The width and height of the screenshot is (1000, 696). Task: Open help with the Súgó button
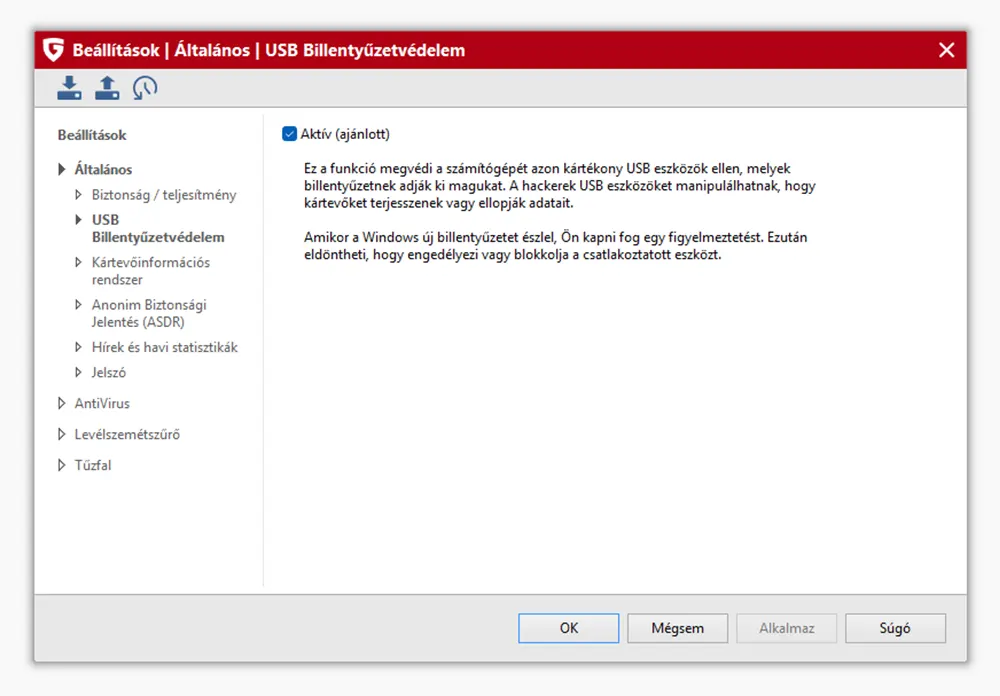[895, 629]
